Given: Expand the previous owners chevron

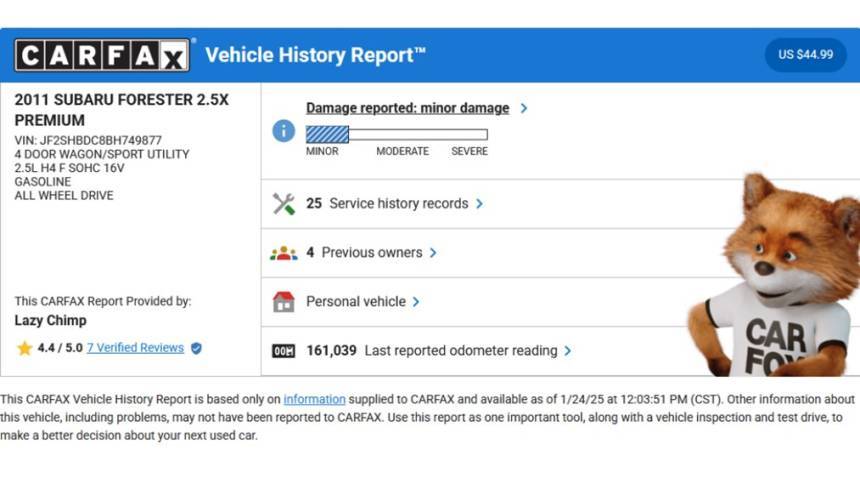Looking at the screenshot, I should 433,252.
